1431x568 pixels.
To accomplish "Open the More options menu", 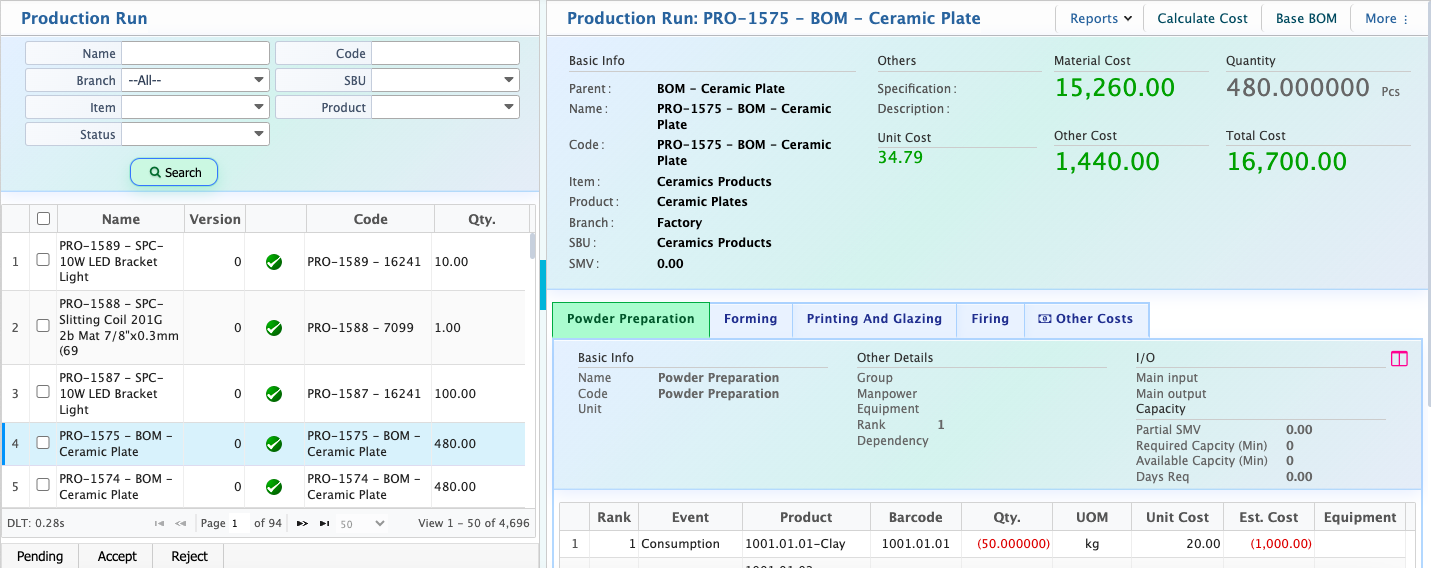I will 1387,18.
